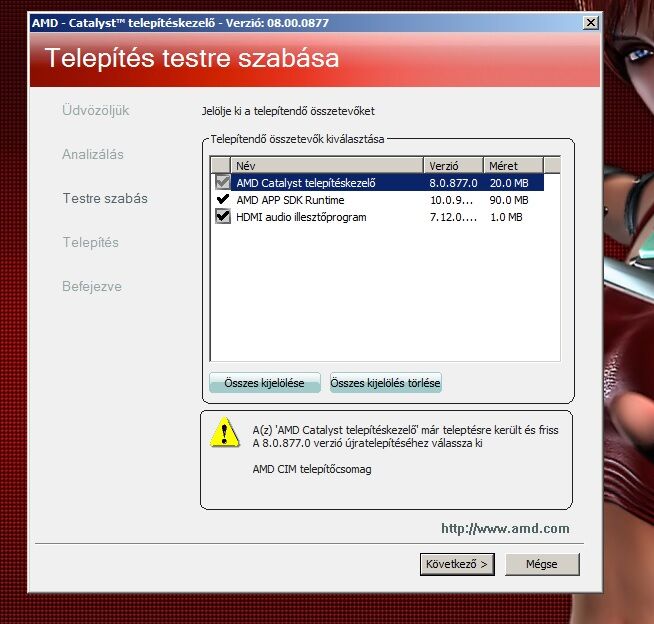Viewport: 654px width, 624px height.
Task: Click the 90.0 MB size value
Action: click(509, 200)
